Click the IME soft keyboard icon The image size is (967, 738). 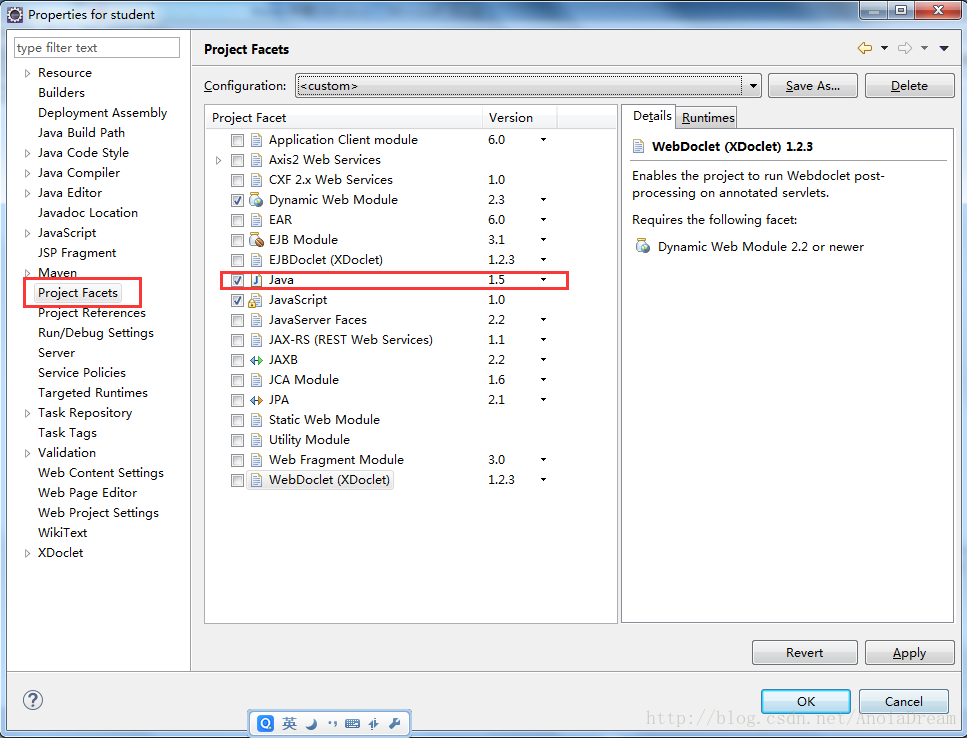tap(352, 723)
